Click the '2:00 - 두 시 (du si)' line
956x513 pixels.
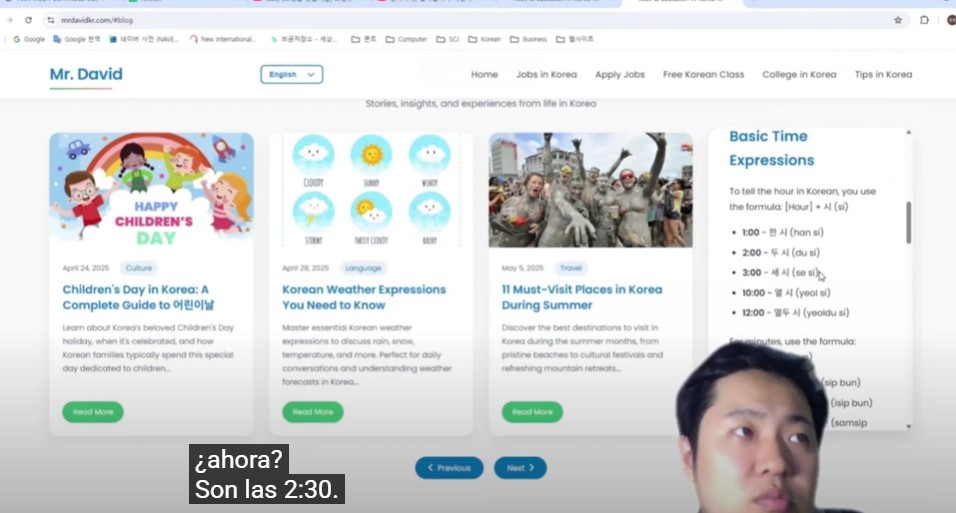(x=781, y=253)
